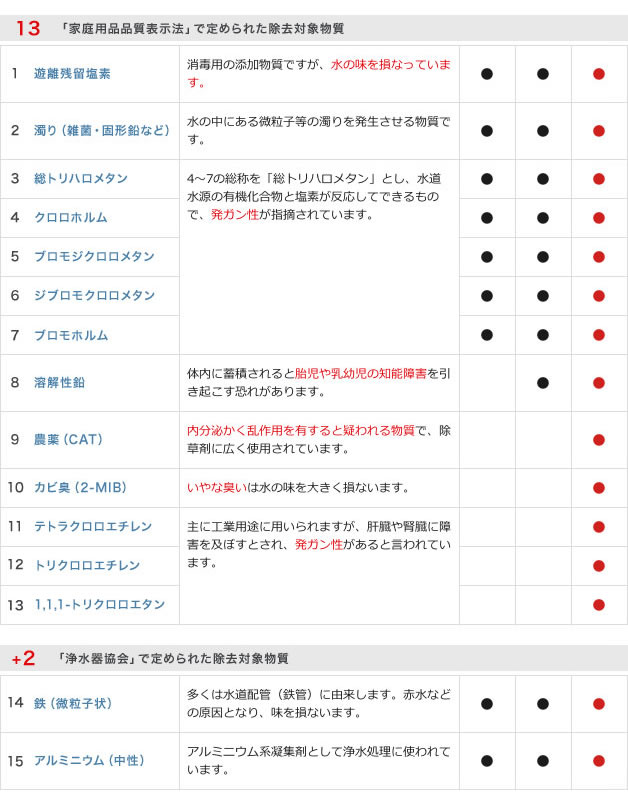Select the 遊離残留塩素 substance name
The height and width of the screenshot is (805, 628).
click(x=72, y=73)
